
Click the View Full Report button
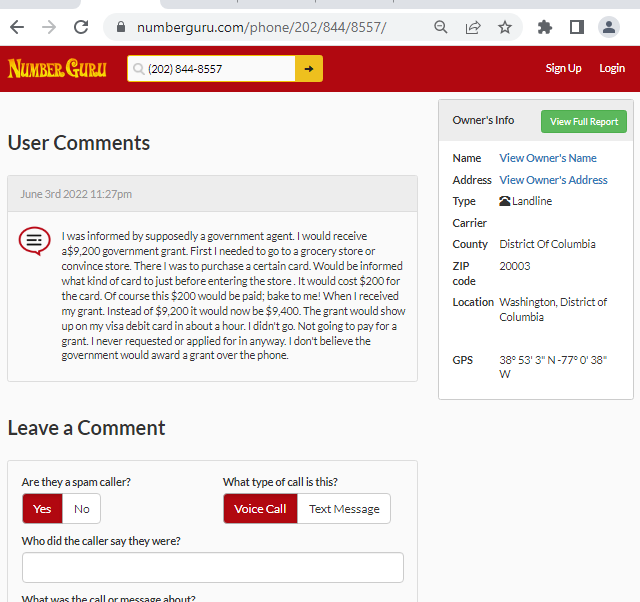(584, 121)
